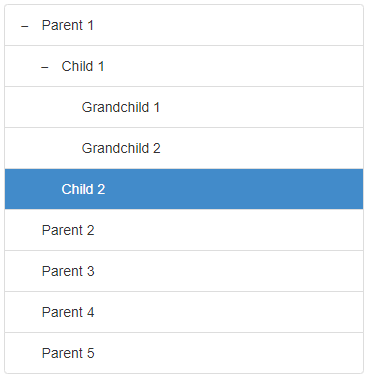Click the Parent 3 text label
The height and width of the screenshot is (379, 369).
coord(68,271)
